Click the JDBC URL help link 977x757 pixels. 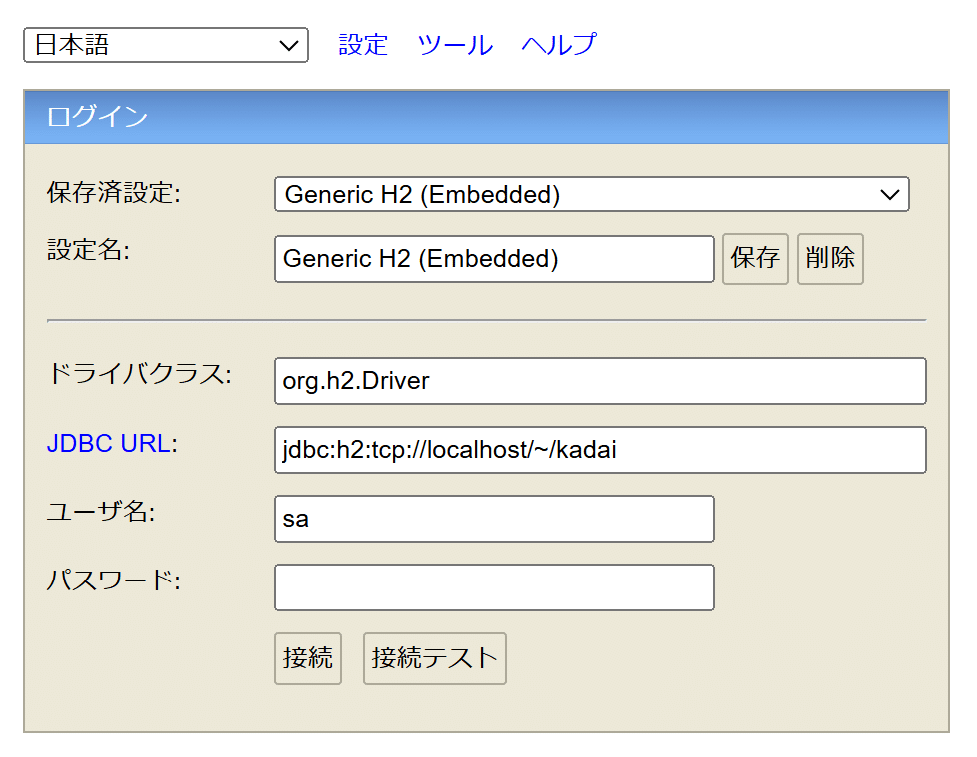click(x=110, y=444)
